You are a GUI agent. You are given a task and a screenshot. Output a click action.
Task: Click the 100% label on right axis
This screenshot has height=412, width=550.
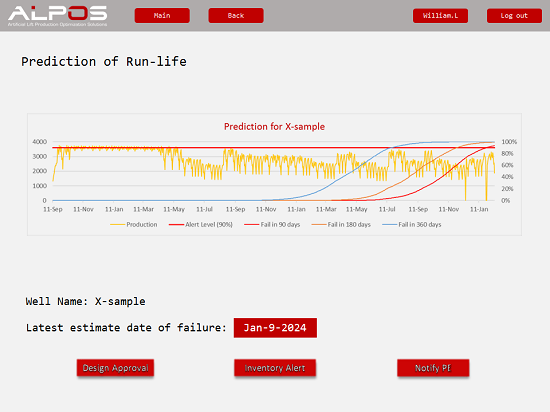pyautogui.click(x=509, y=142)
